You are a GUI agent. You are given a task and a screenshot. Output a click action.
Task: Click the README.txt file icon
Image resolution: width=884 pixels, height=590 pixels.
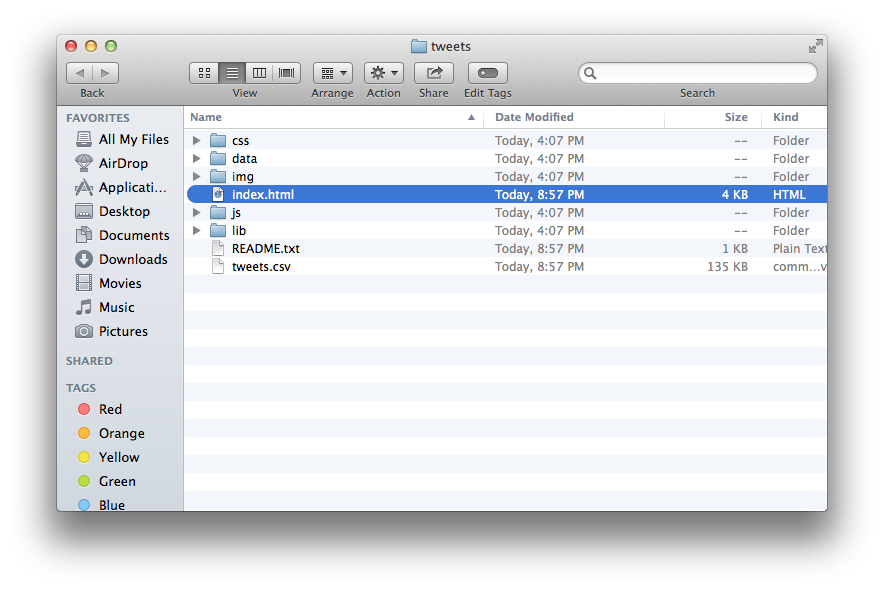tap(218, 249)
